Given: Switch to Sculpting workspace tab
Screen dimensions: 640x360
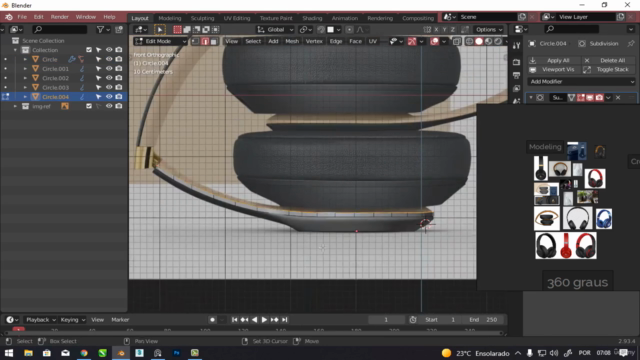Looking at the screenshot, I should point(202,18).
